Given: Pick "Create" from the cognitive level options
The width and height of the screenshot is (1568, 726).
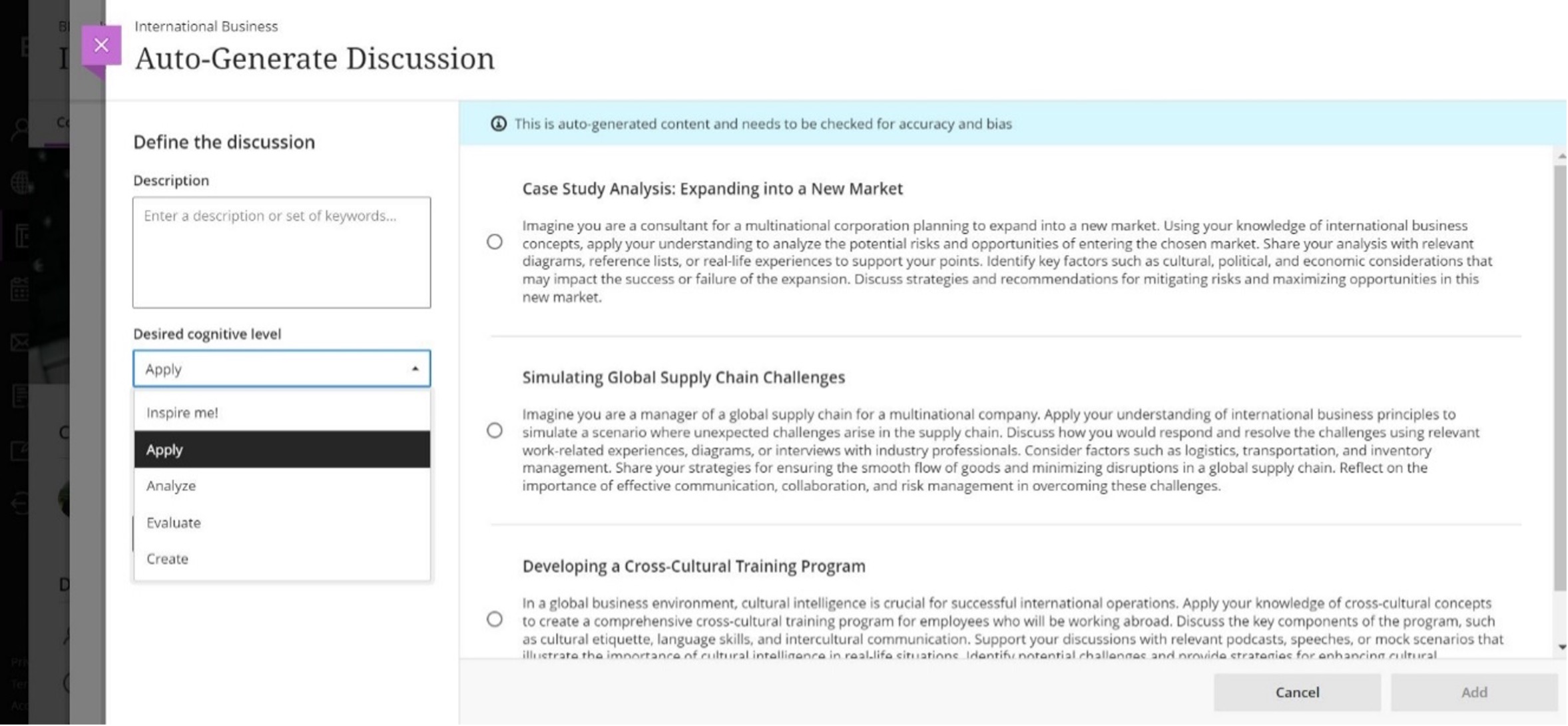Looking at the screenshot, I should [x=168, y=559].
